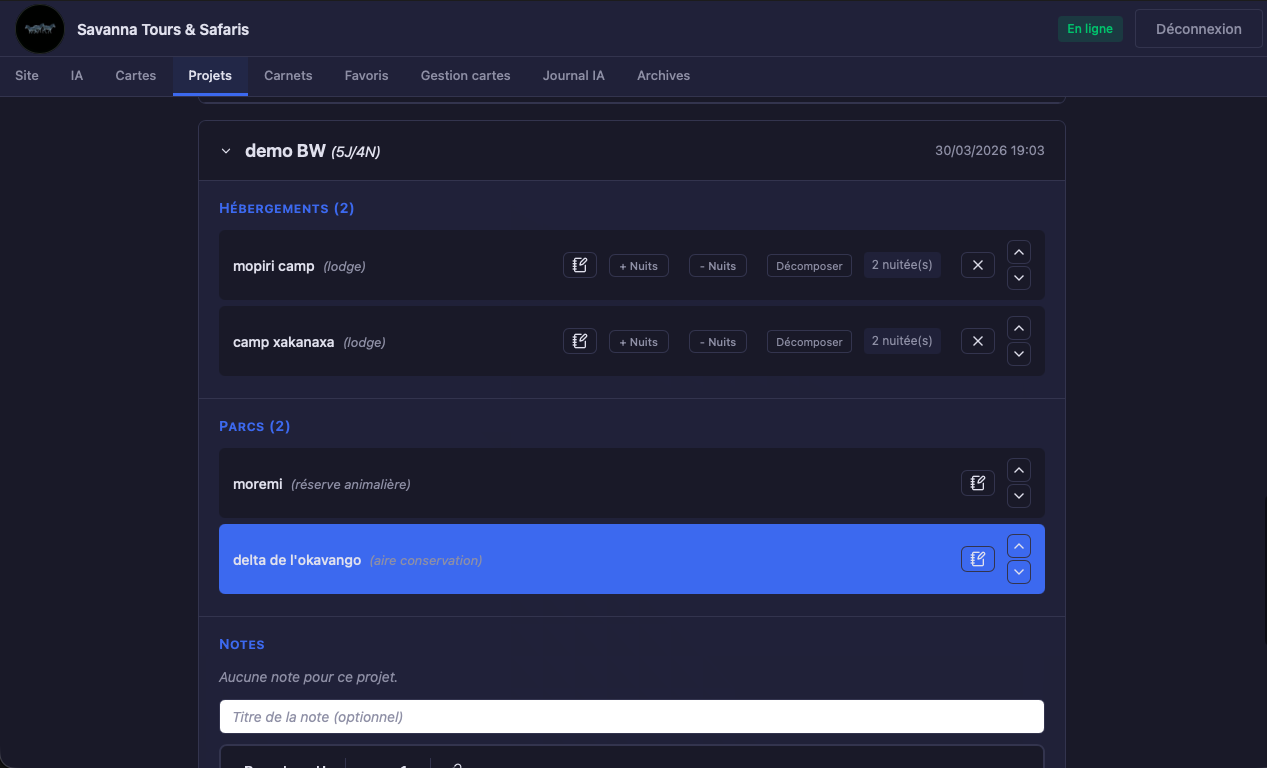Open note editor icon for delta de l'okavango
1267x768 pixels.
tap(978, 559)
